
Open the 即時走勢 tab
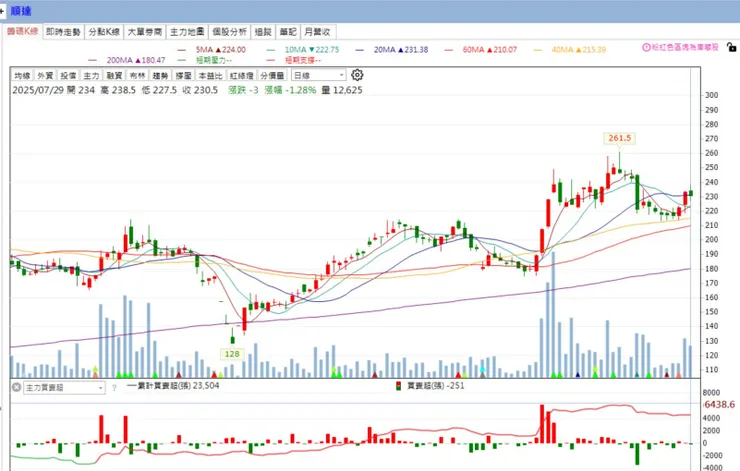click(x=63, y=32)
